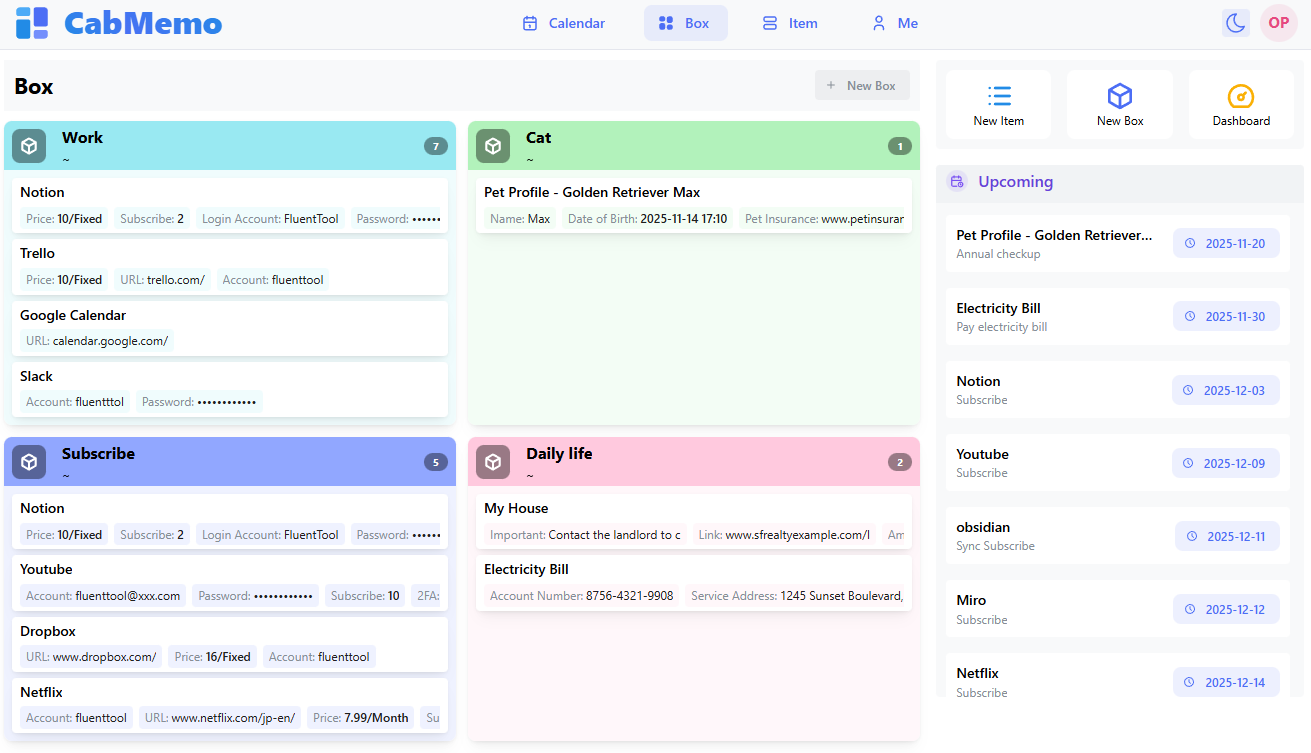This screenshot has height=753, width=1311.
Task: Click the Work box cube icon
Action: pos(29,146)
